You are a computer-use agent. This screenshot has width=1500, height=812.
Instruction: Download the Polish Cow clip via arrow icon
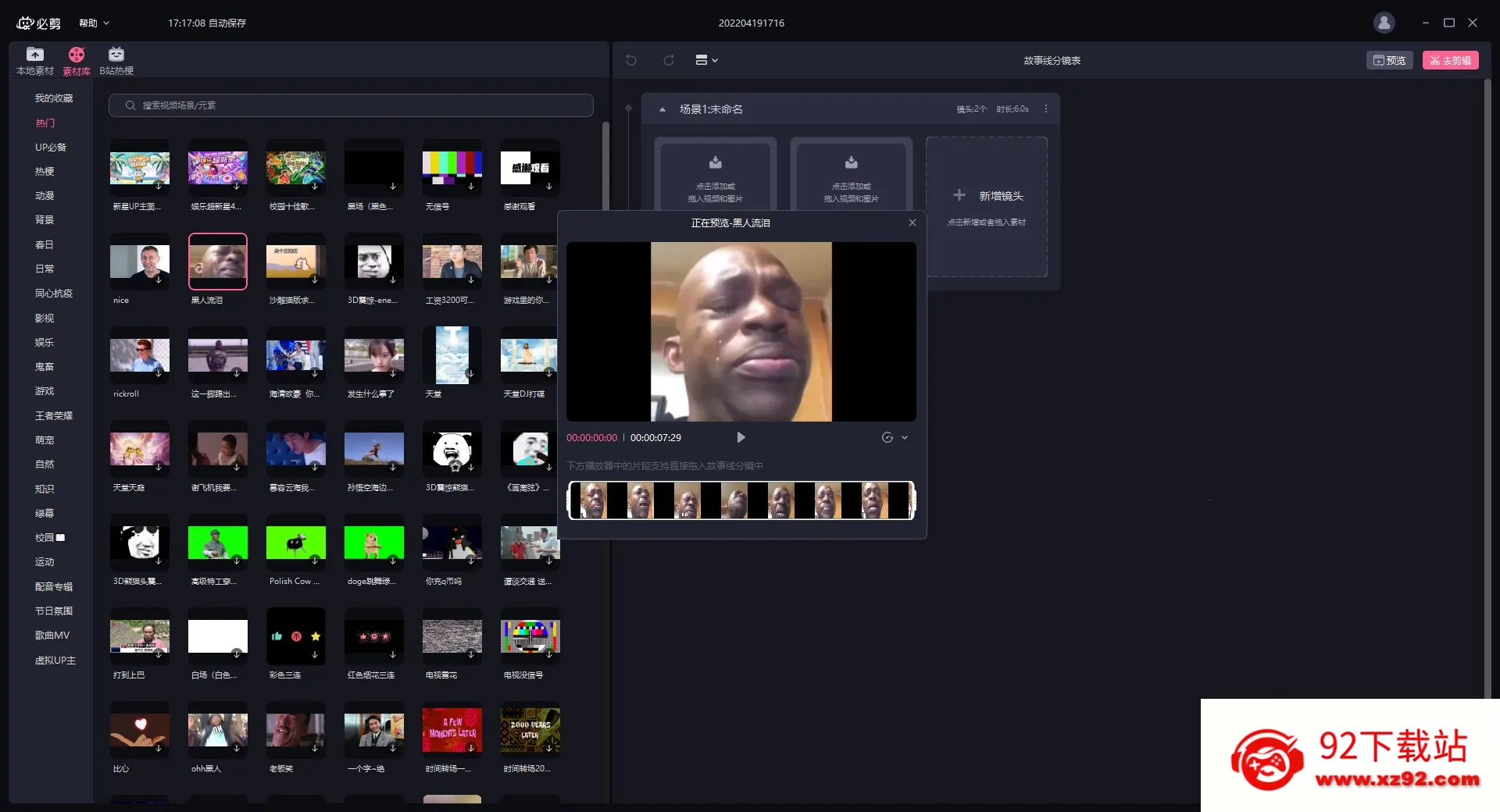coord(315,561)
